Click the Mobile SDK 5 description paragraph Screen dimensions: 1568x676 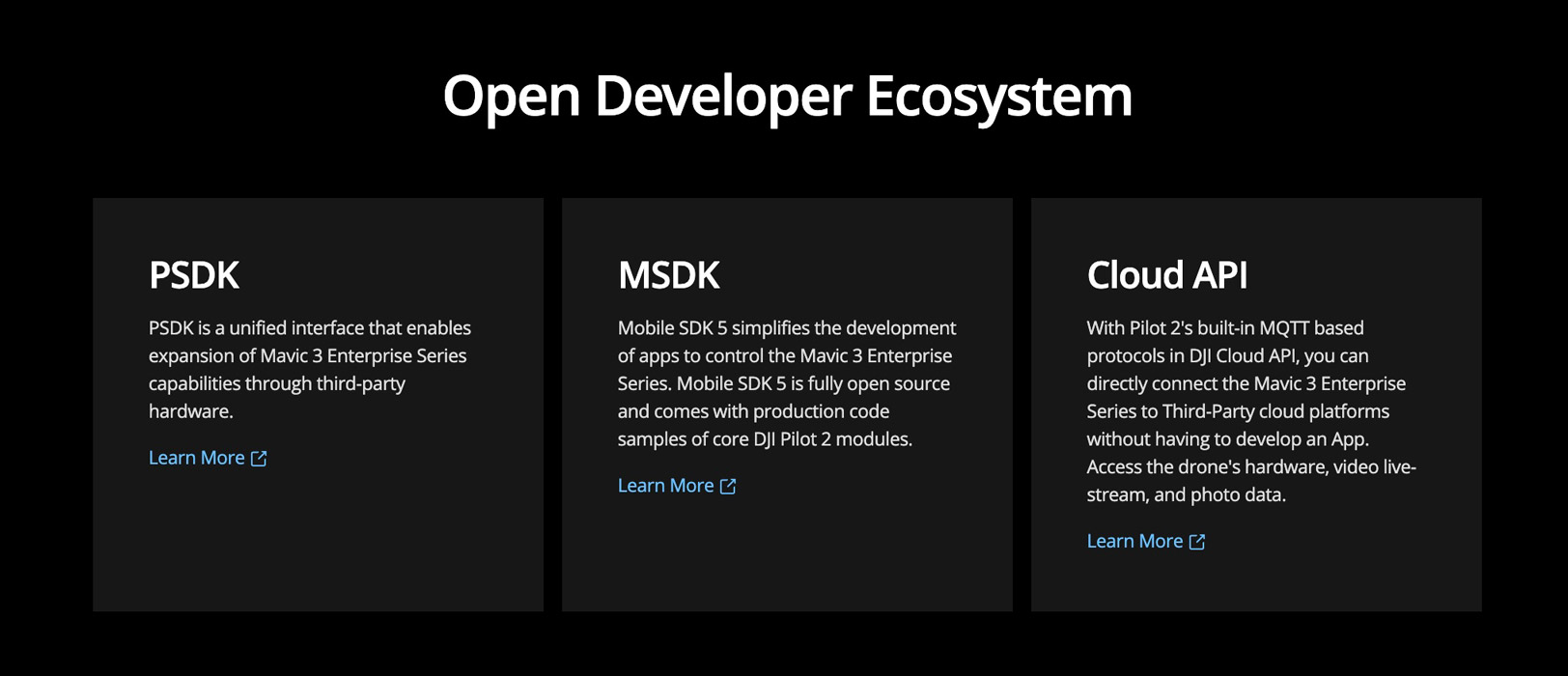786,383
